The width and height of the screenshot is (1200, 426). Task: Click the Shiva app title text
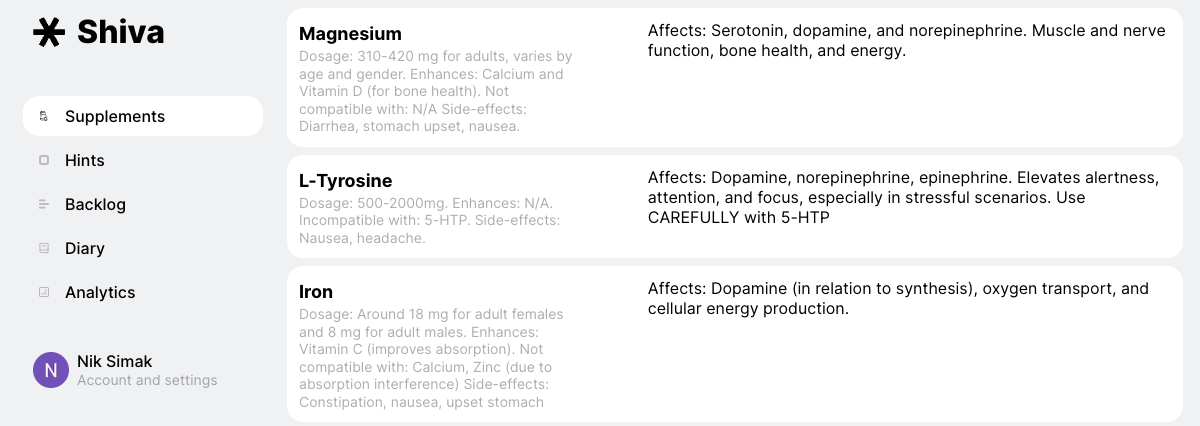point(120,33)
